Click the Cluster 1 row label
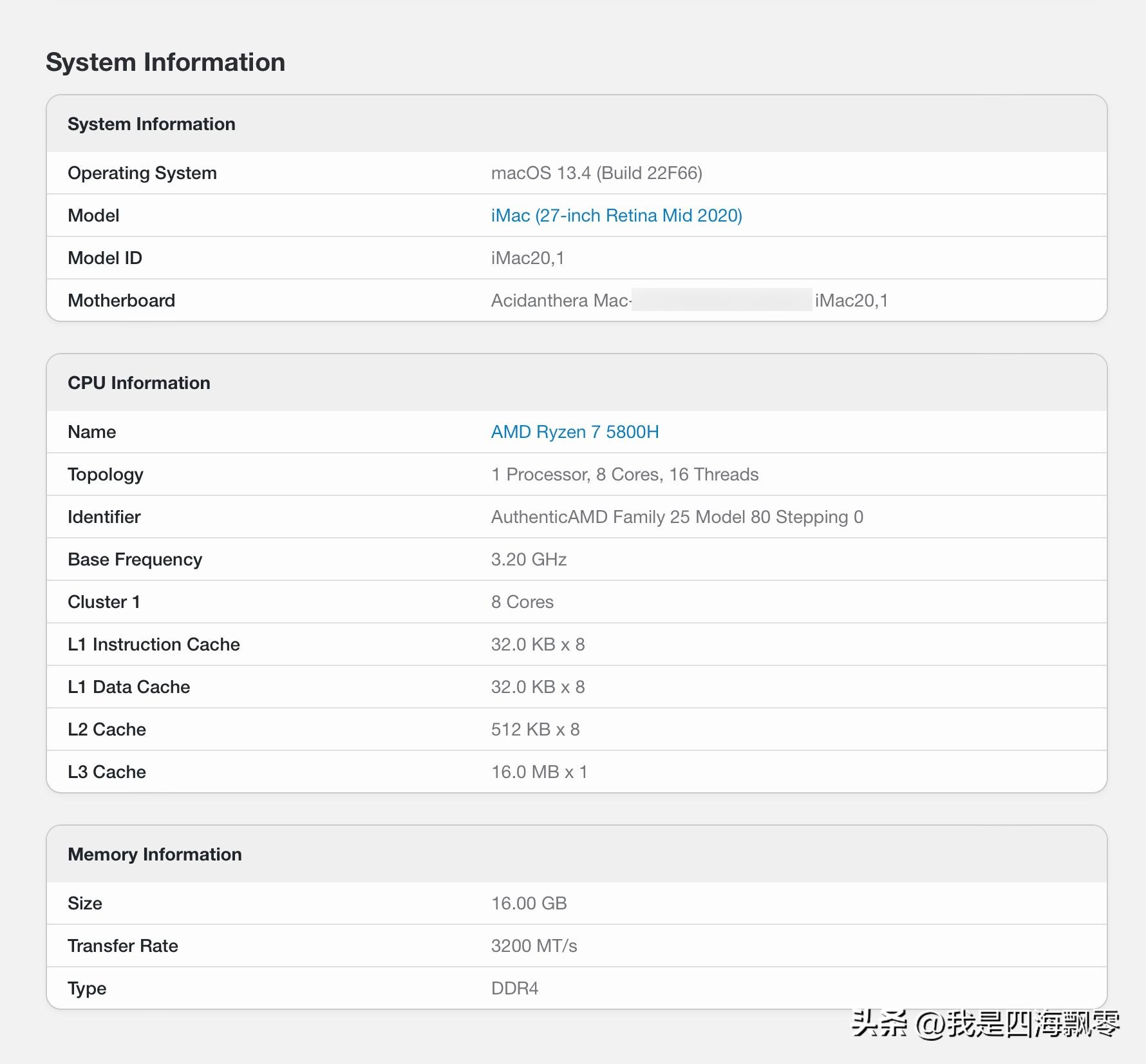This screenshot has height=1064, width=1146. (104, 602)
